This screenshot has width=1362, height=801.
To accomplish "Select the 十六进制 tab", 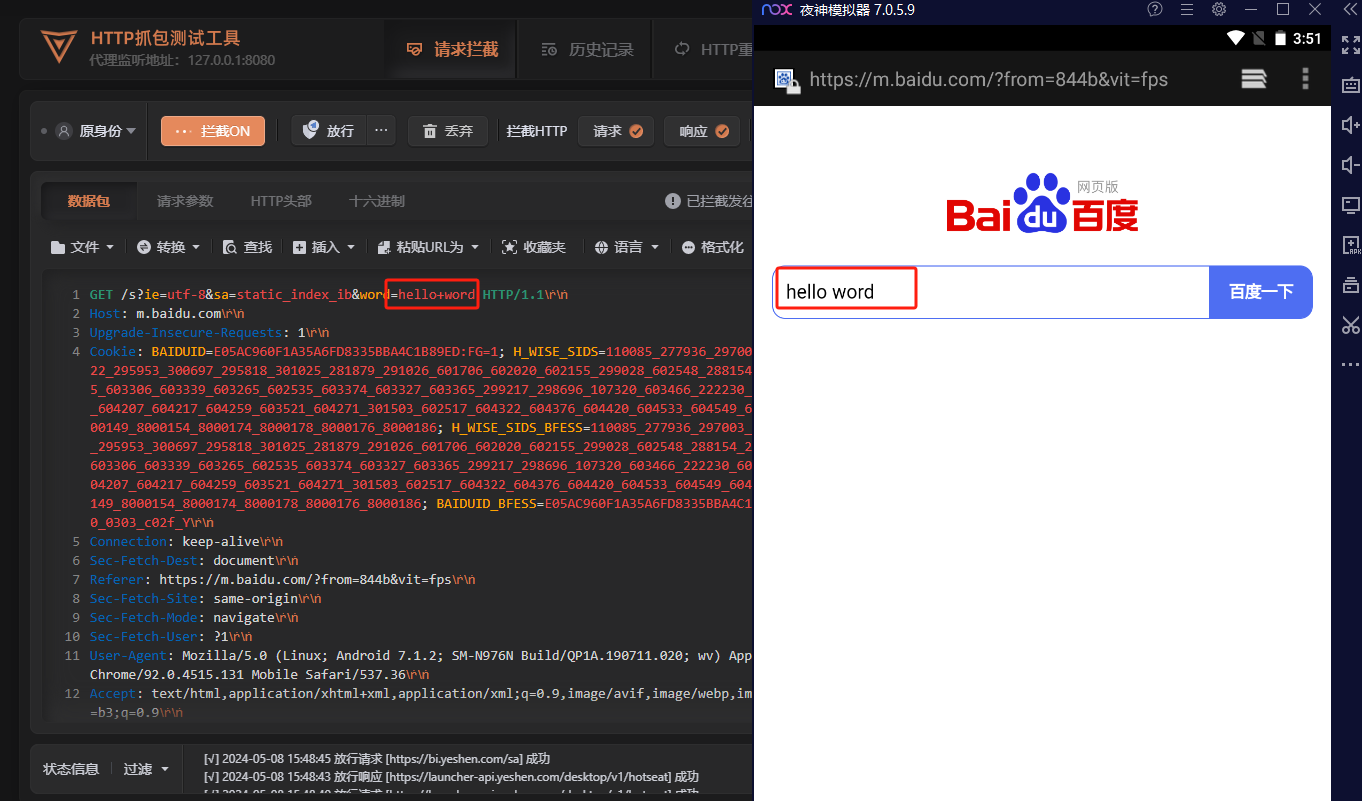I will (377, 201).
